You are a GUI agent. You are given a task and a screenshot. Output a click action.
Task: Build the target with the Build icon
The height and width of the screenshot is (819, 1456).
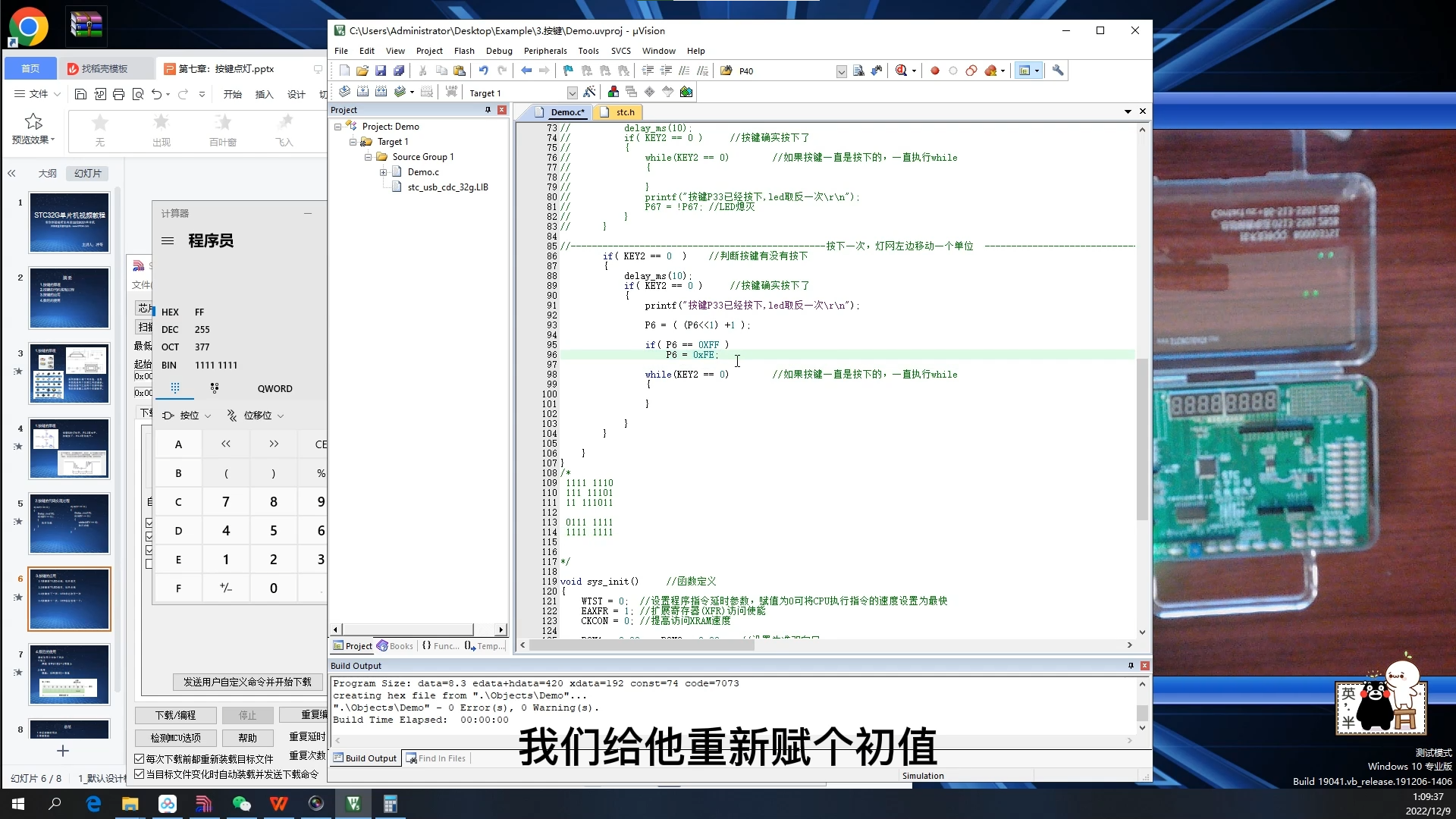pyautogui.click(x=362, y=92)
